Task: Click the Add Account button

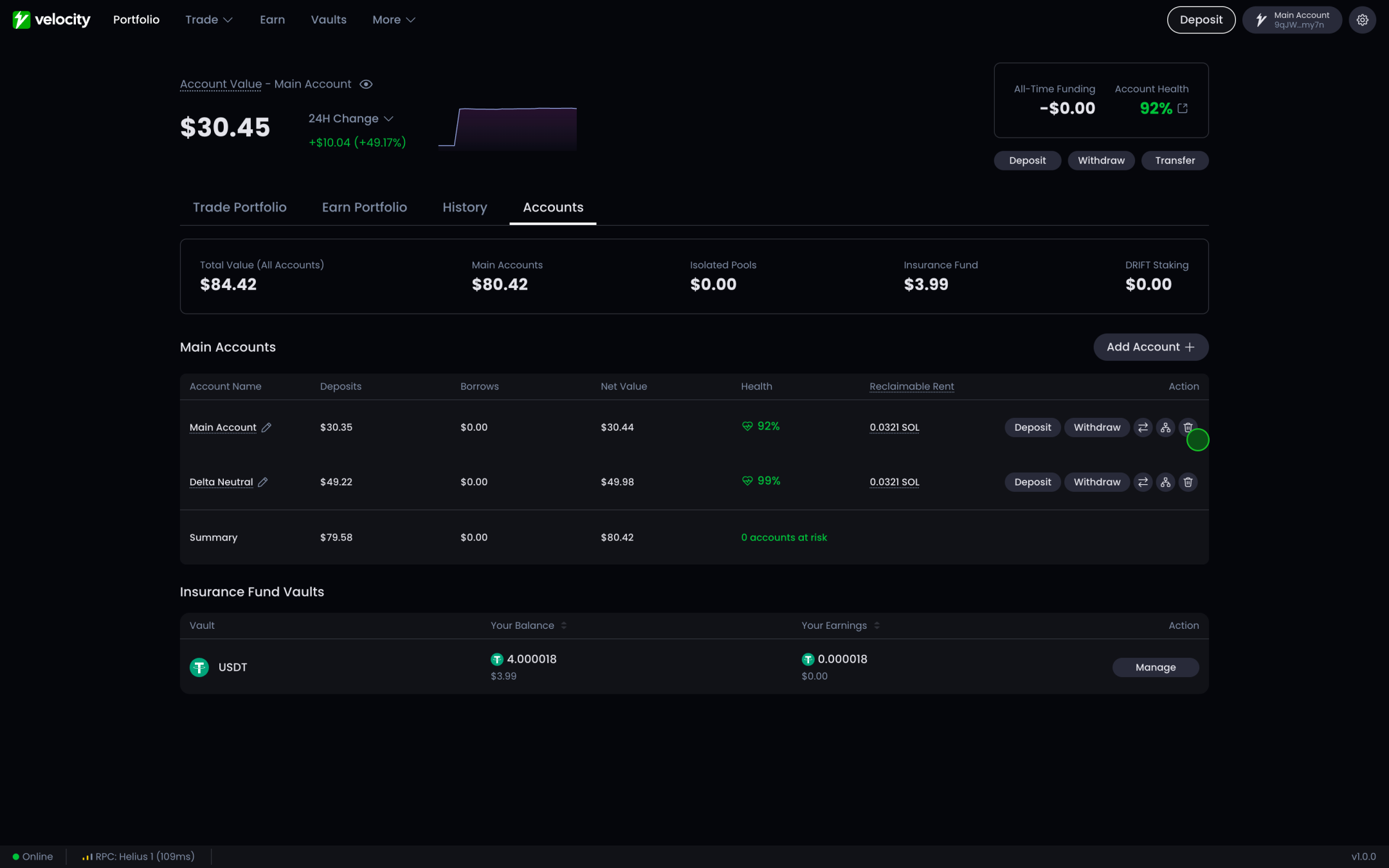Action: (1150, 347)
